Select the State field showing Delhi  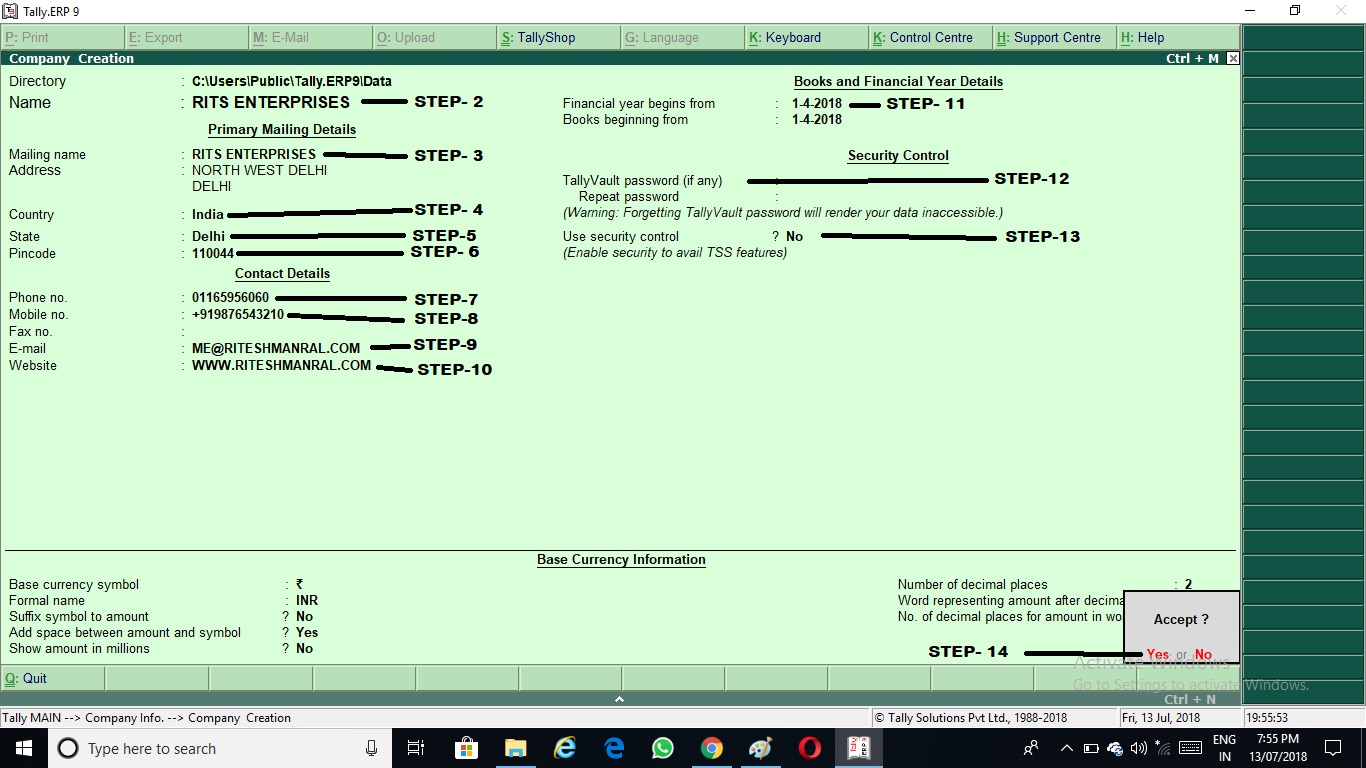point(209,237)
